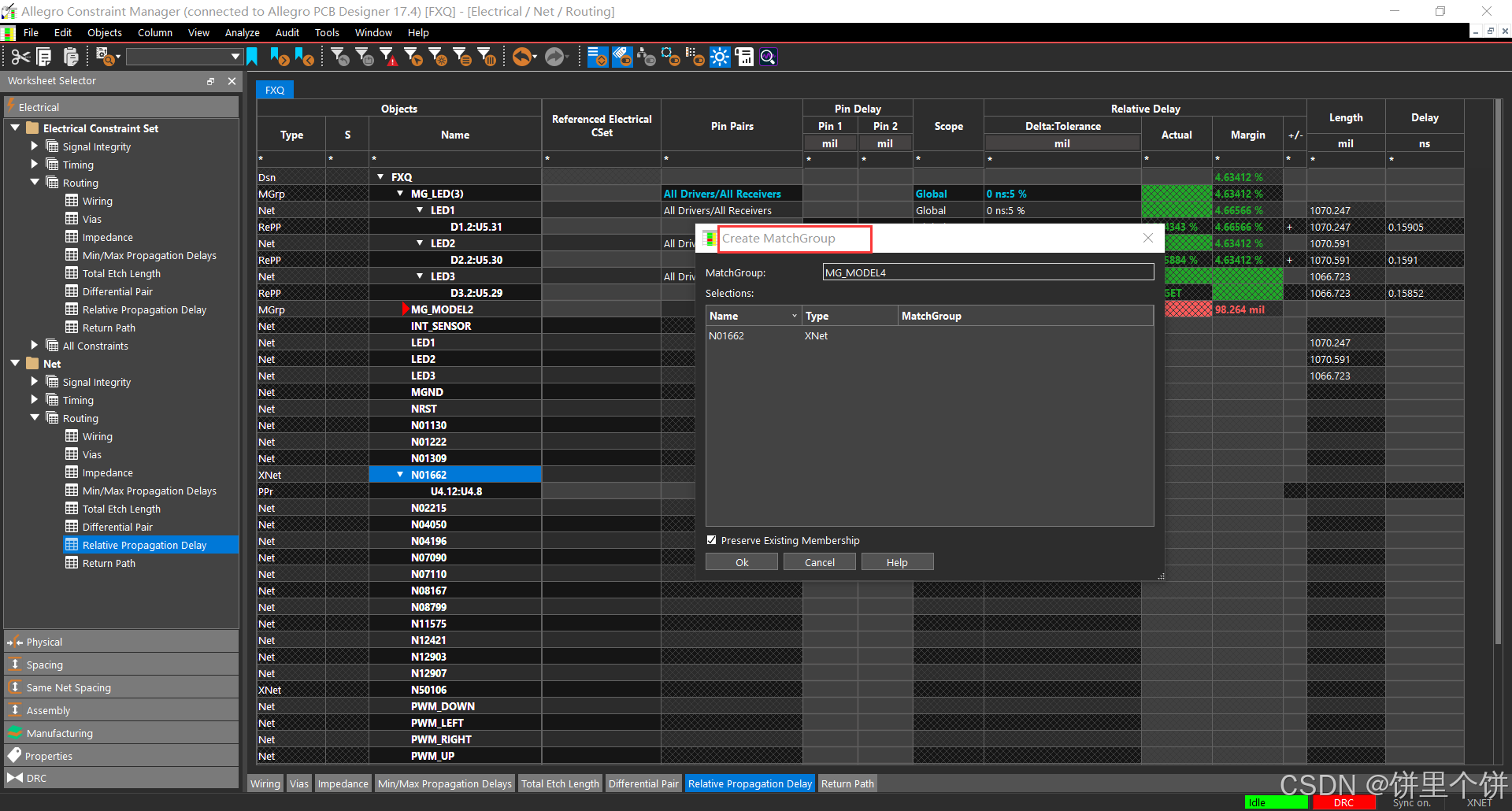1512x811 pixels.
Task: Open the Same Net Spacing section
Action: pos(121,687)
